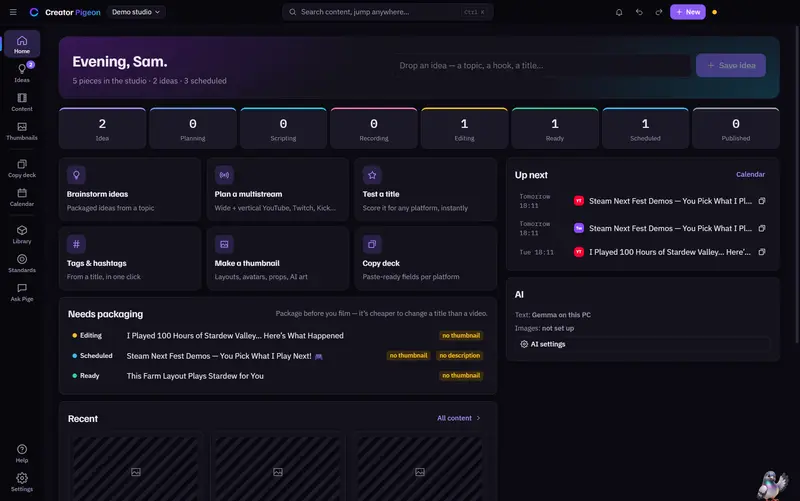Click the Creator Pigeon logo
The width and height of the screenshot is (800, 501).
(65, 12)
